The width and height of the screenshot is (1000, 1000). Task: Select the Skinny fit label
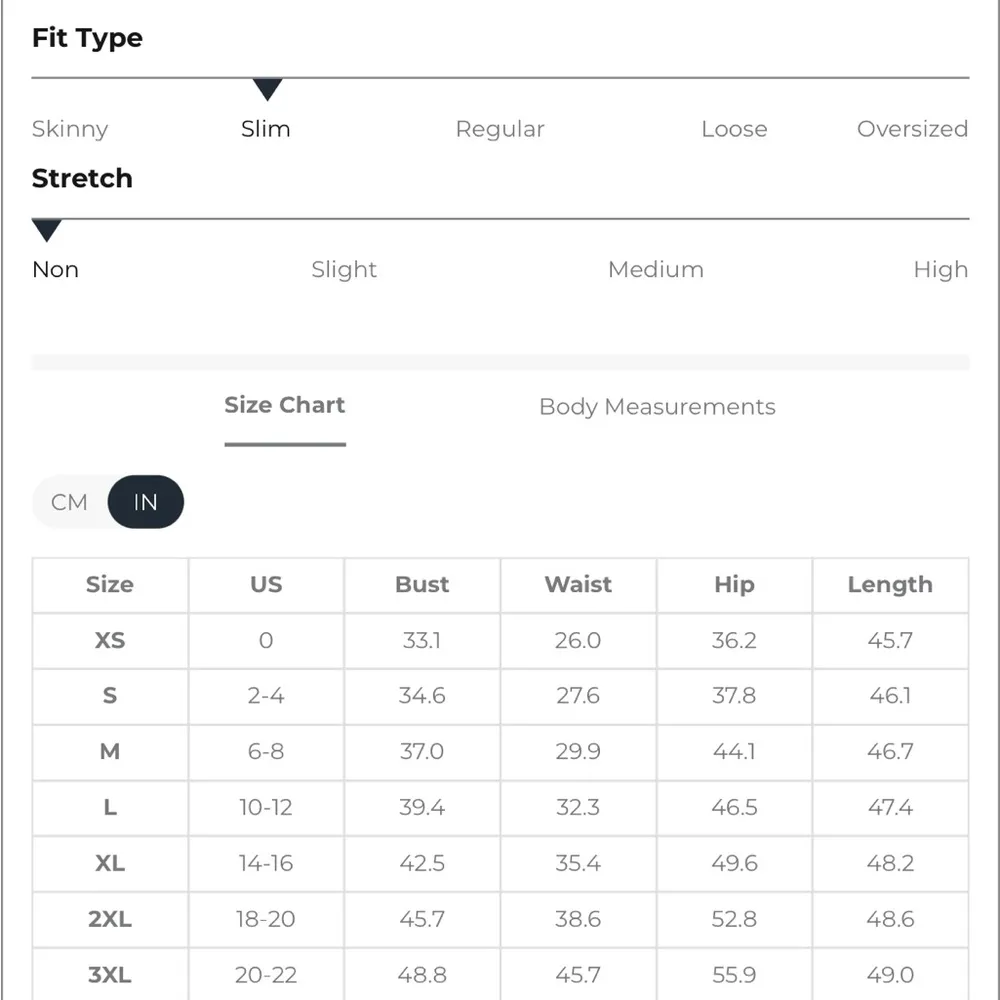[70, 129]
